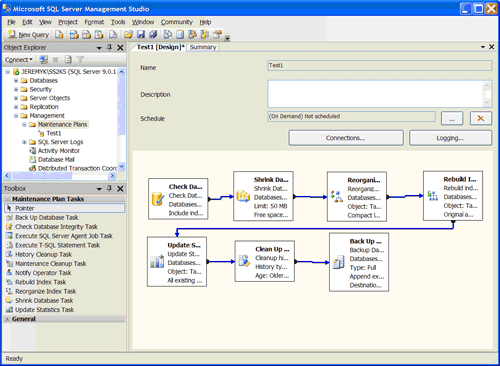
Task: Expand the Replication node
Action: coord(16,107)
